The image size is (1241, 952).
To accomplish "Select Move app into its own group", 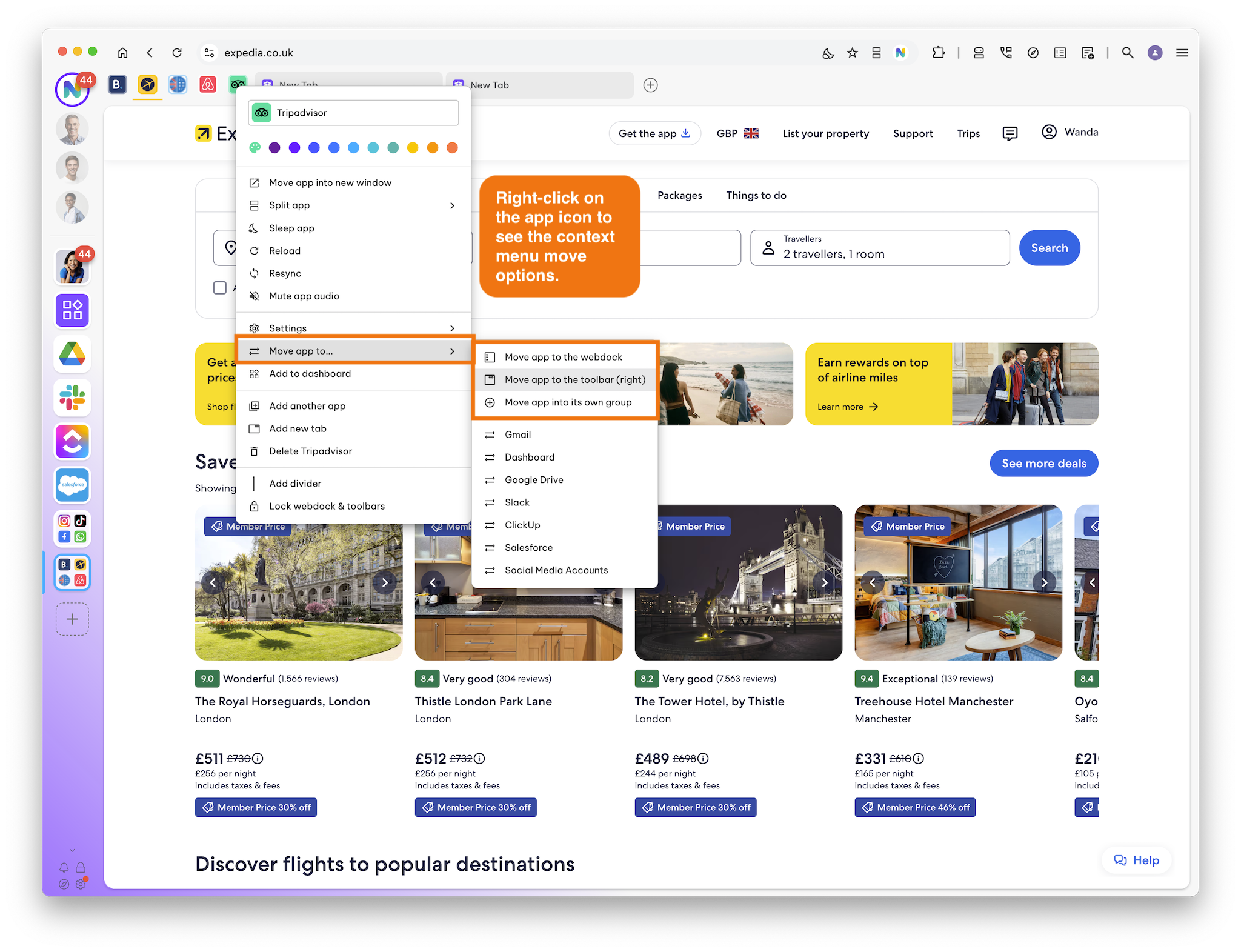I will tap(565, 402).
